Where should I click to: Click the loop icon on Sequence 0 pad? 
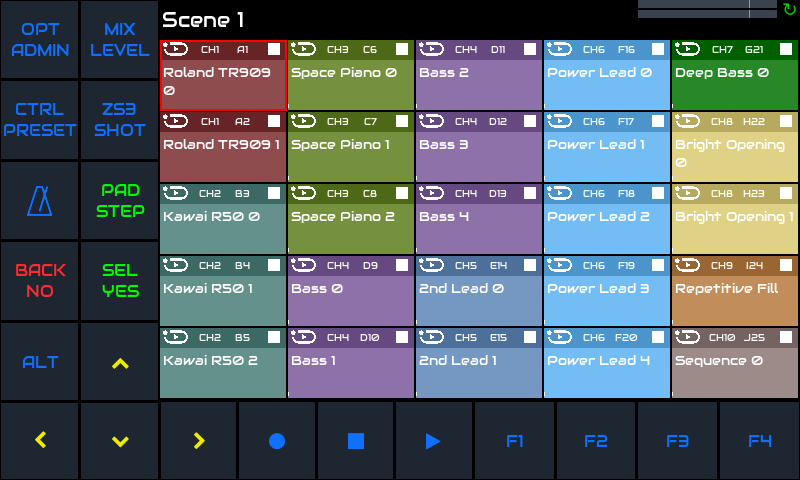click(687, 337)
